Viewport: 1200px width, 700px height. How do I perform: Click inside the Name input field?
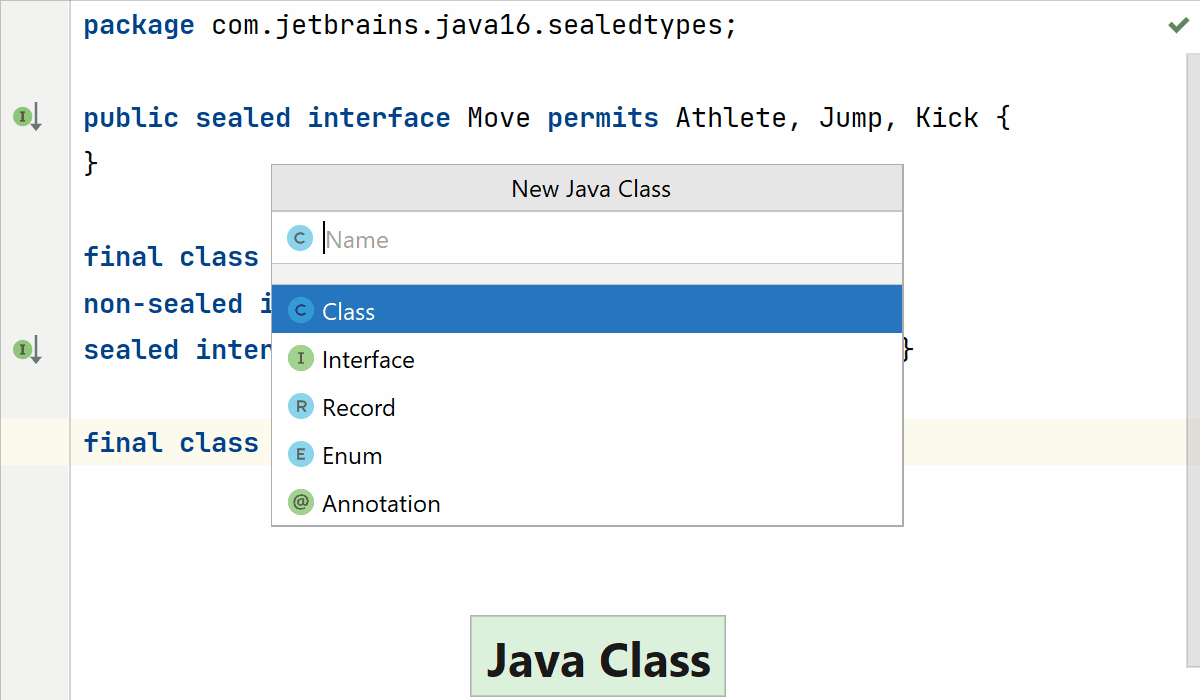click(500, 238)
